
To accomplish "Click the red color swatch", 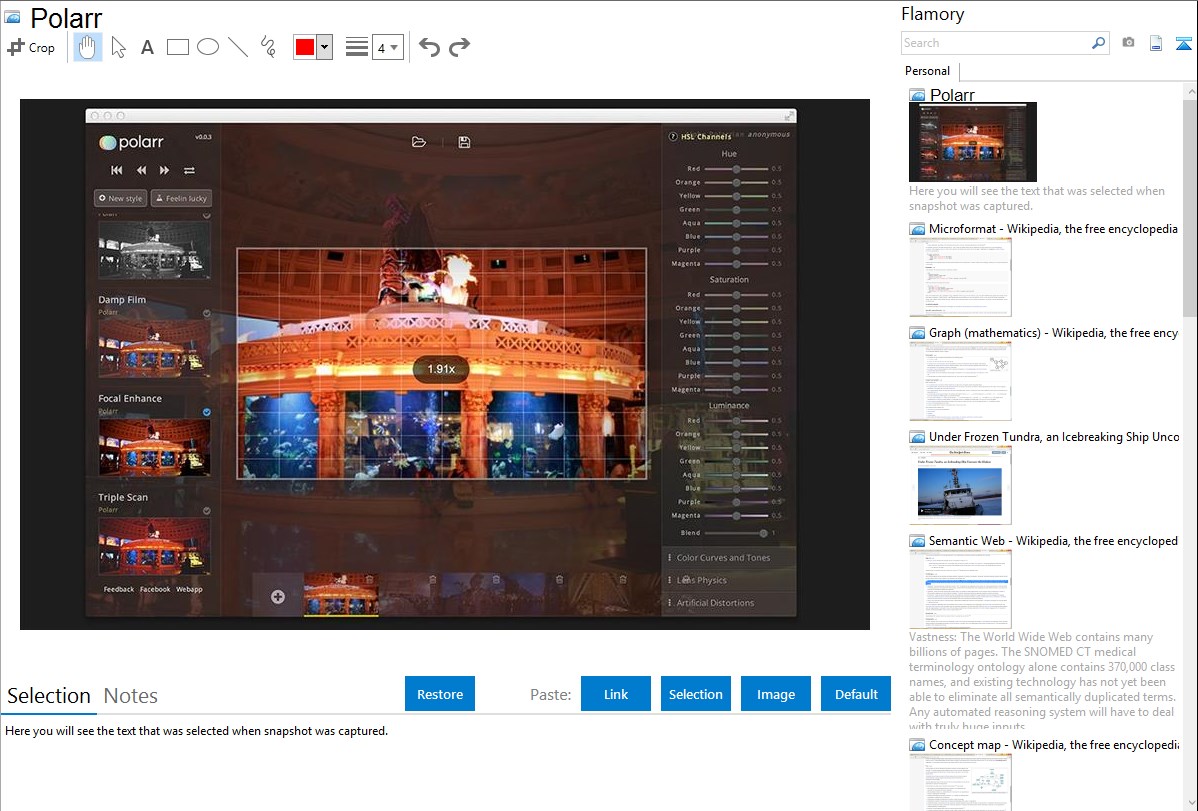I will pos(305,47).
